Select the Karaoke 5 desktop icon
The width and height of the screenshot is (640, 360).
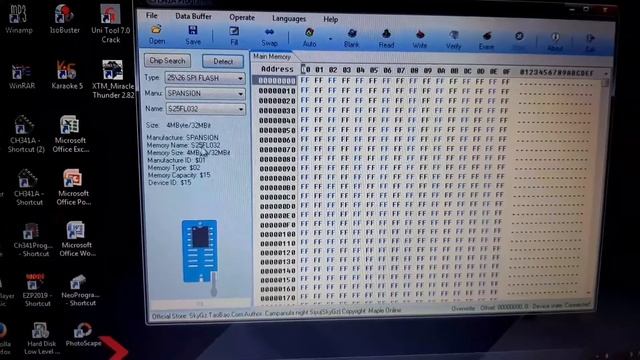pos(67,75)
